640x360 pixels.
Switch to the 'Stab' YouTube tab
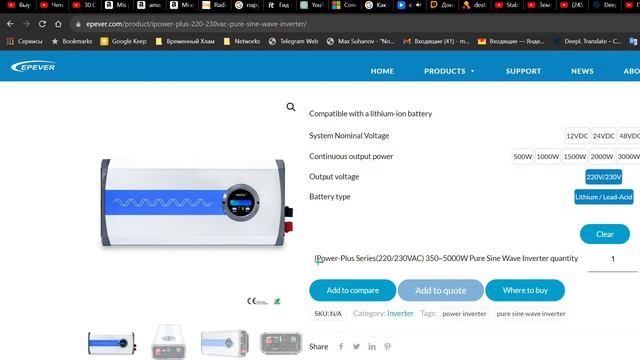tap(507, 5)
